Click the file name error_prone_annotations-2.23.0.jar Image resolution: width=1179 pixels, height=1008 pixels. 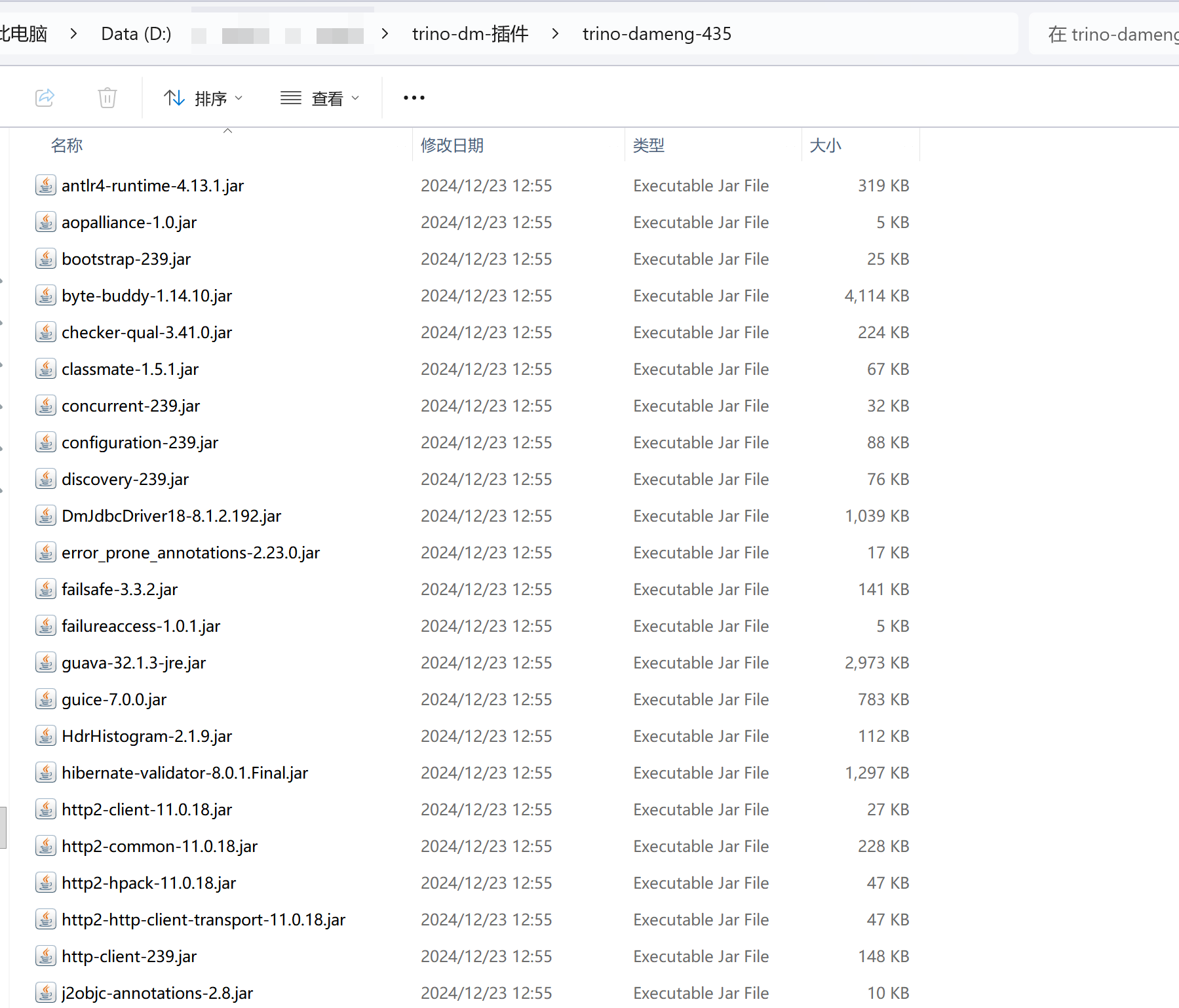point(191,553)
